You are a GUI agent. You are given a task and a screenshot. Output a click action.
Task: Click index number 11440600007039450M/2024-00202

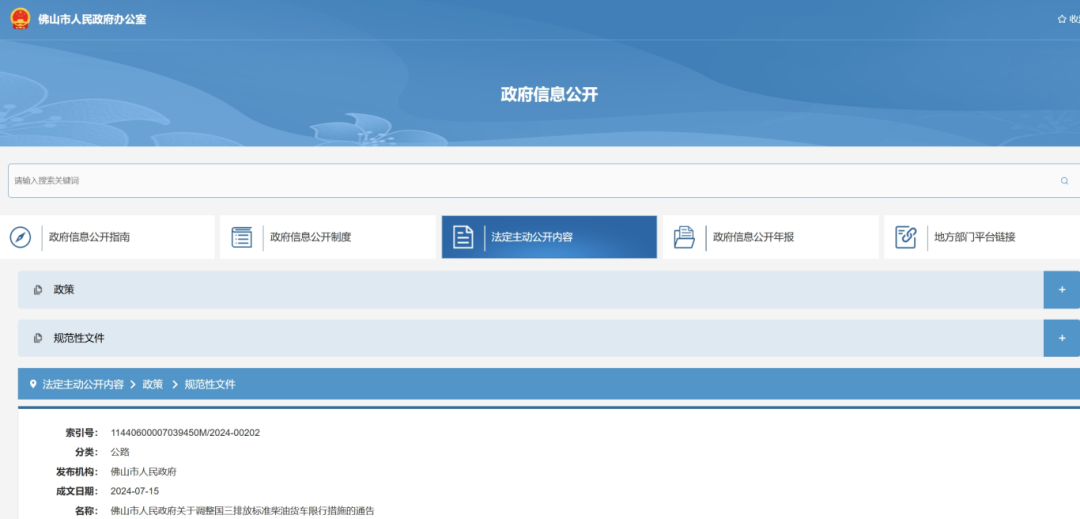coord(185,433)
